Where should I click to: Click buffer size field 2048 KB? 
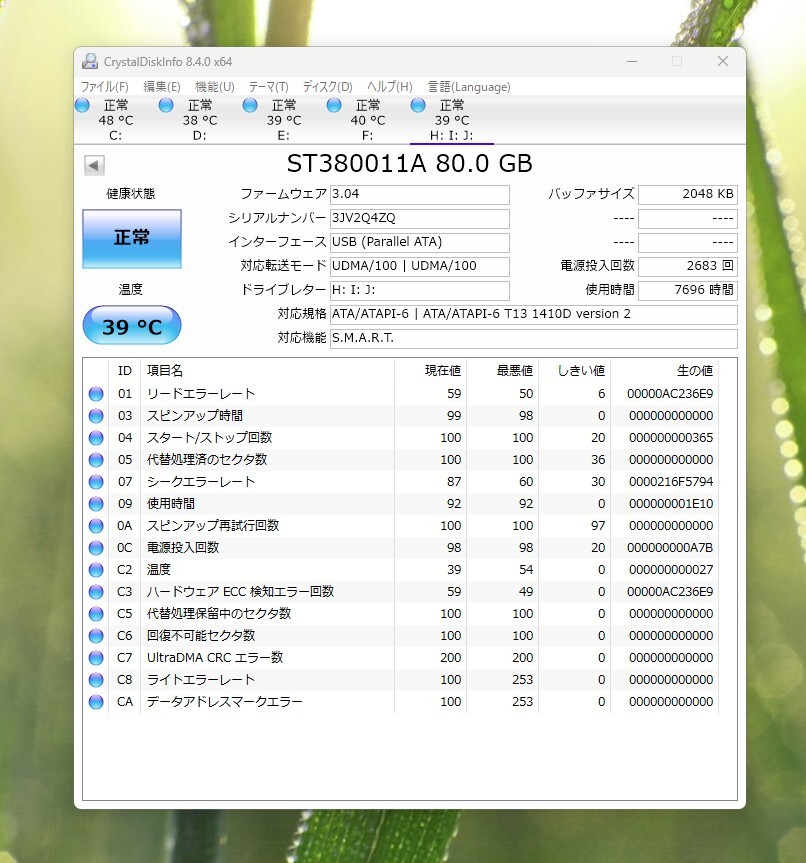[x=688, y=194]
